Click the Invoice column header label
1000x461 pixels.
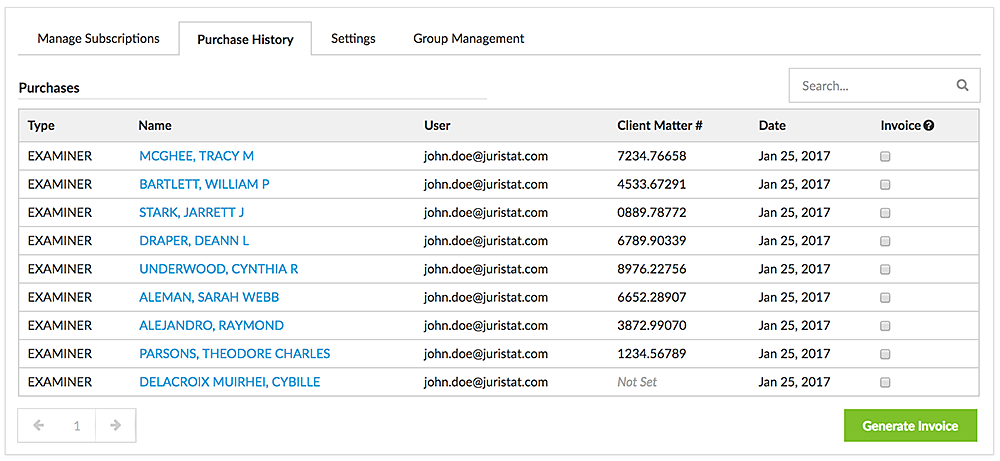click(901, 126)
